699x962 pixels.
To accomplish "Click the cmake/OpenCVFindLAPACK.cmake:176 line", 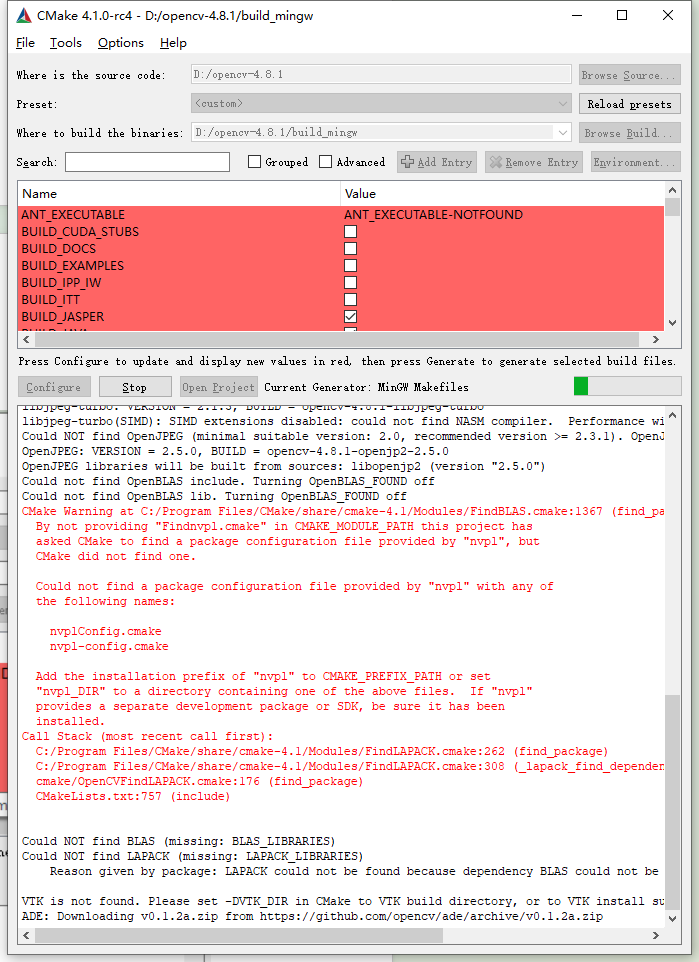I will pyautogui.click(x=199, y=781).
